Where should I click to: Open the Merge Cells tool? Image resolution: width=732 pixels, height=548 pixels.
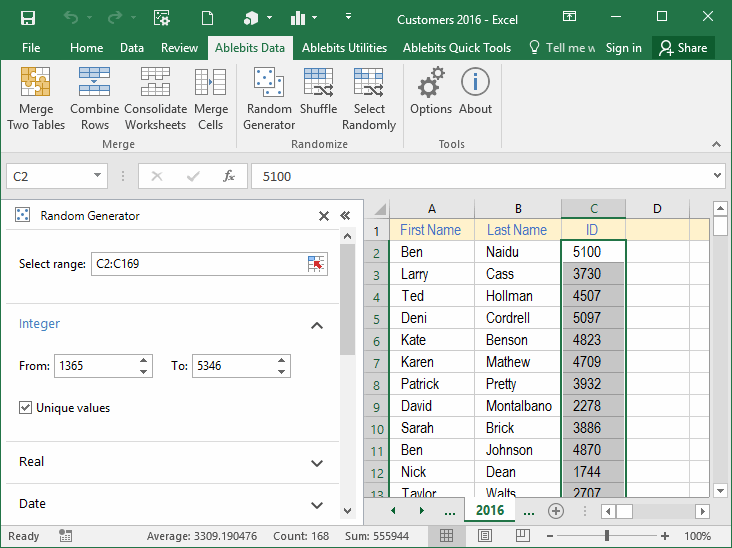pyautogui.click(x=211, y=99)
